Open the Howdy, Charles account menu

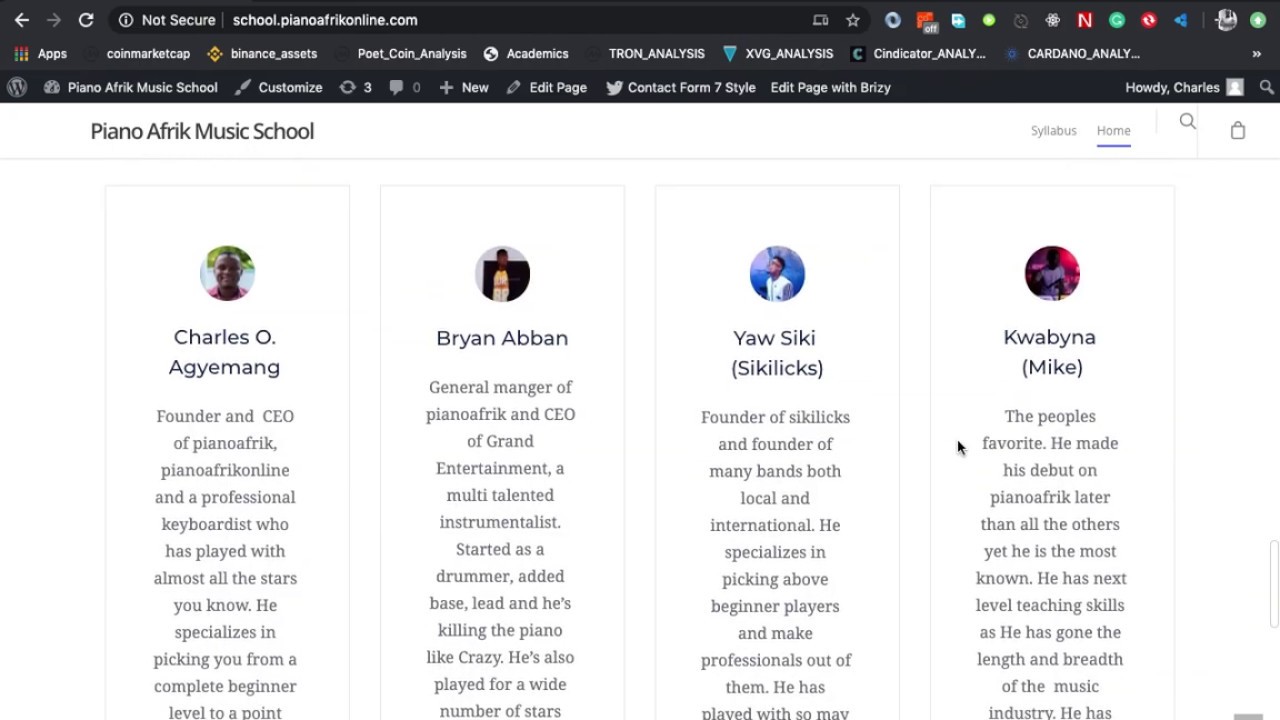(1184, 88)
